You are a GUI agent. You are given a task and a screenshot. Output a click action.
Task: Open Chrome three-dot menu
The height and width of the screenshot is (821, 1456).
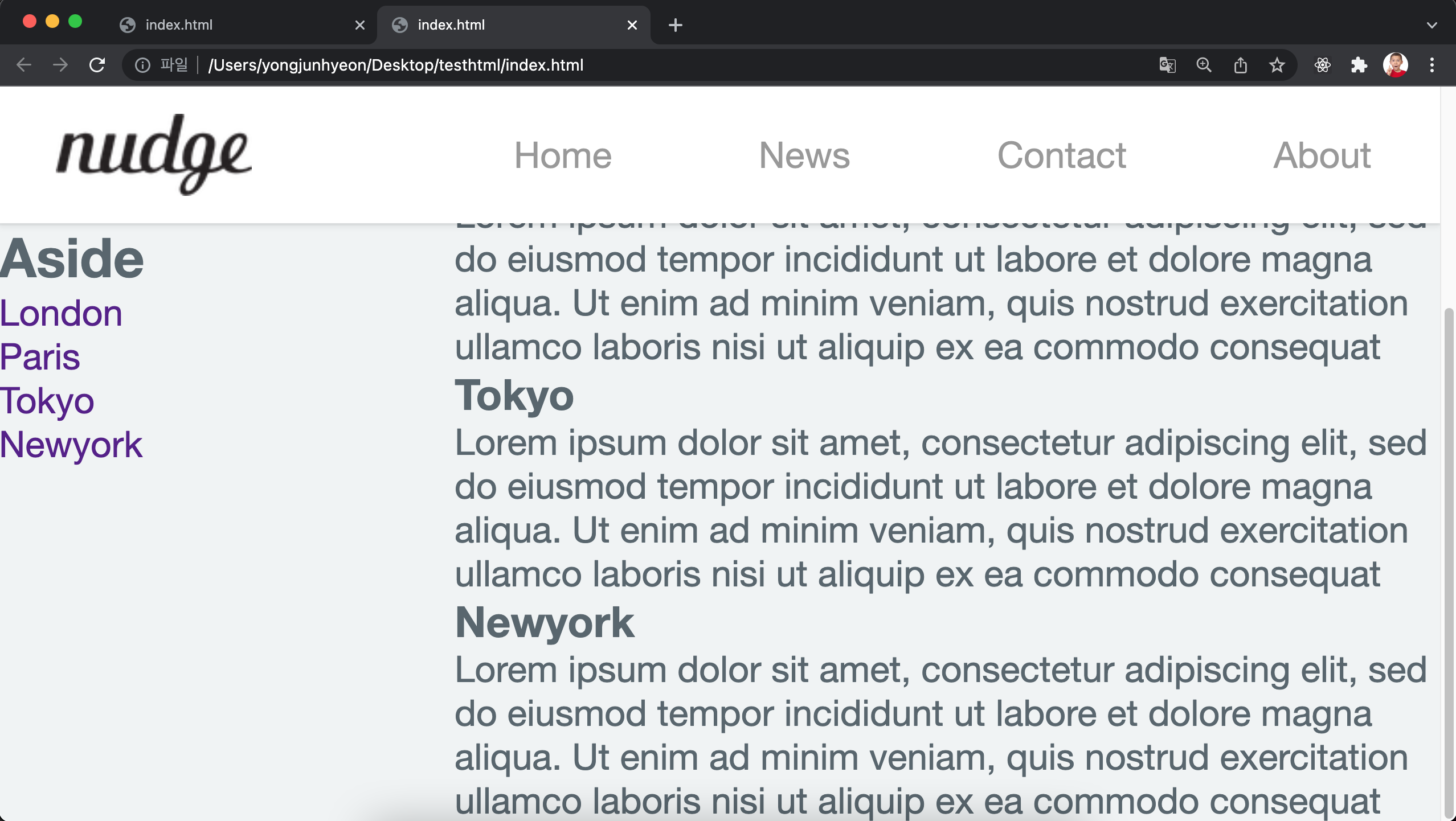tap(1432, 65)
